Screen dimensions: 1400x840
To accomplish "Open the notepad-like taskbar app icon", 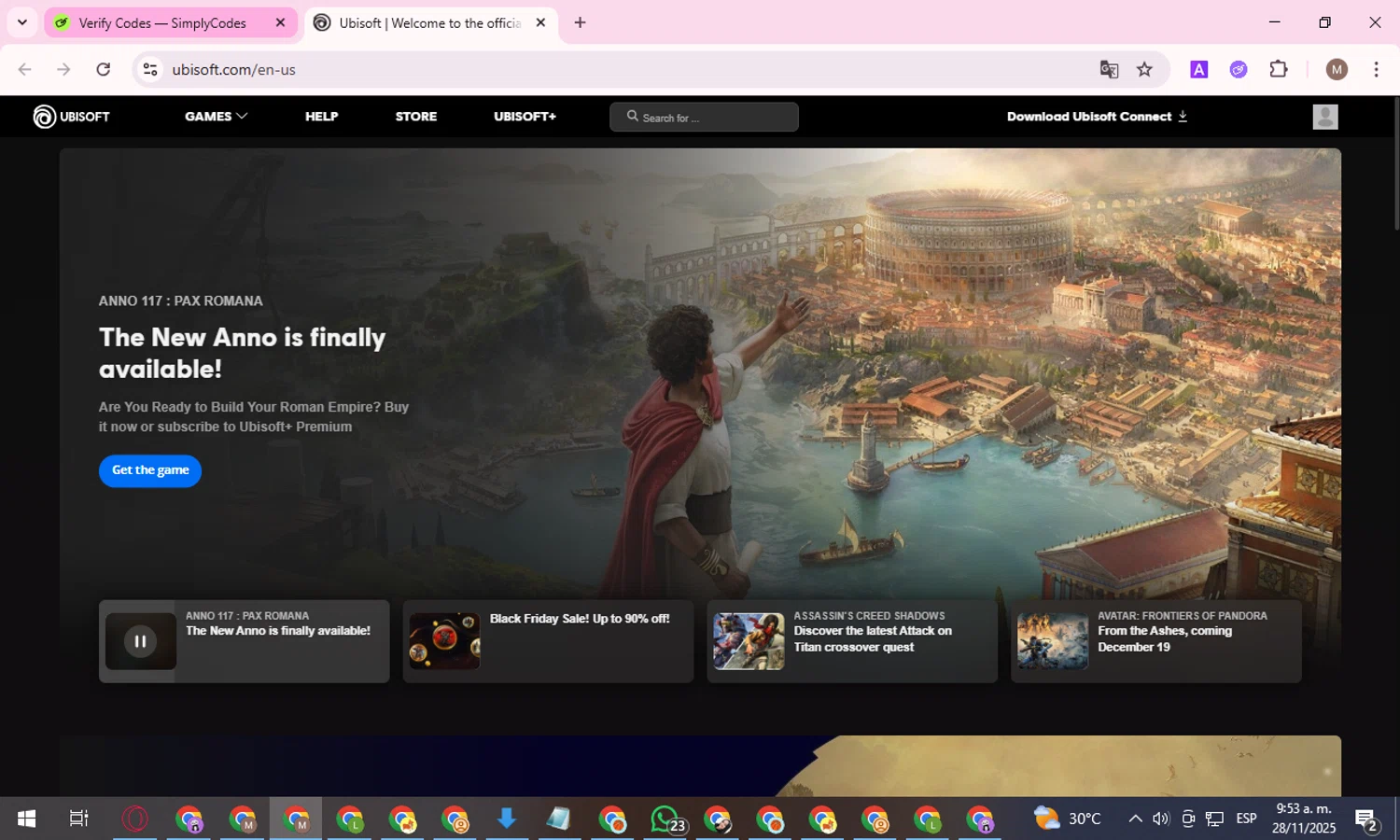I will point(559,819).
